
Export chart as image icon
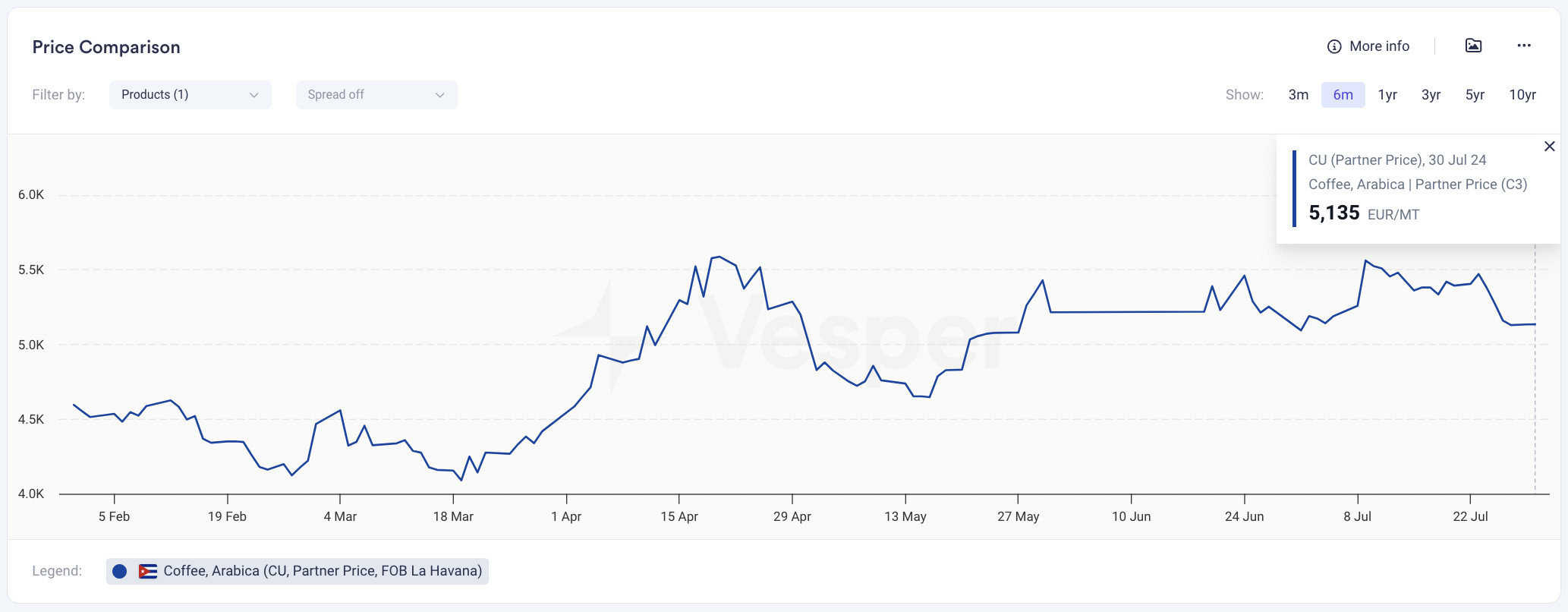coord(1473,46)
